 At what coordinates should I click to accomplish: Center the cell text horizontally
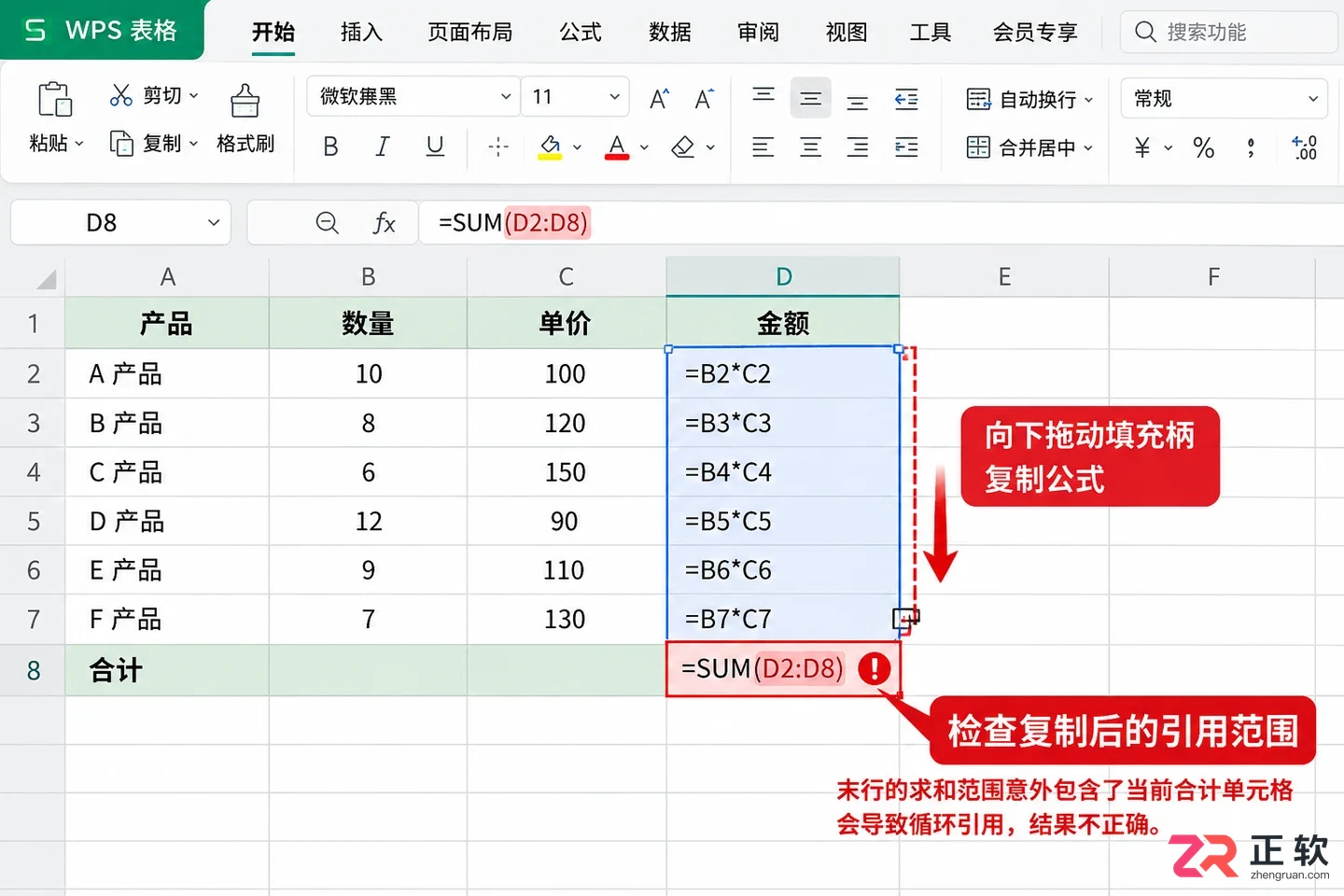coord(810,147)
